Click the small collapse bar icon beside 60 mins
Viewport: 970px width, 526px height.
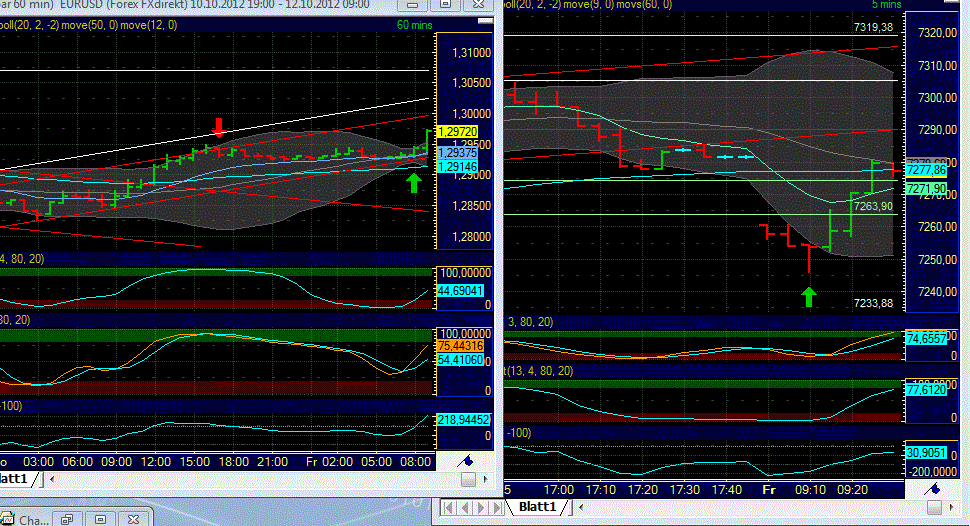pyautogui.click(x=486, y=21)
